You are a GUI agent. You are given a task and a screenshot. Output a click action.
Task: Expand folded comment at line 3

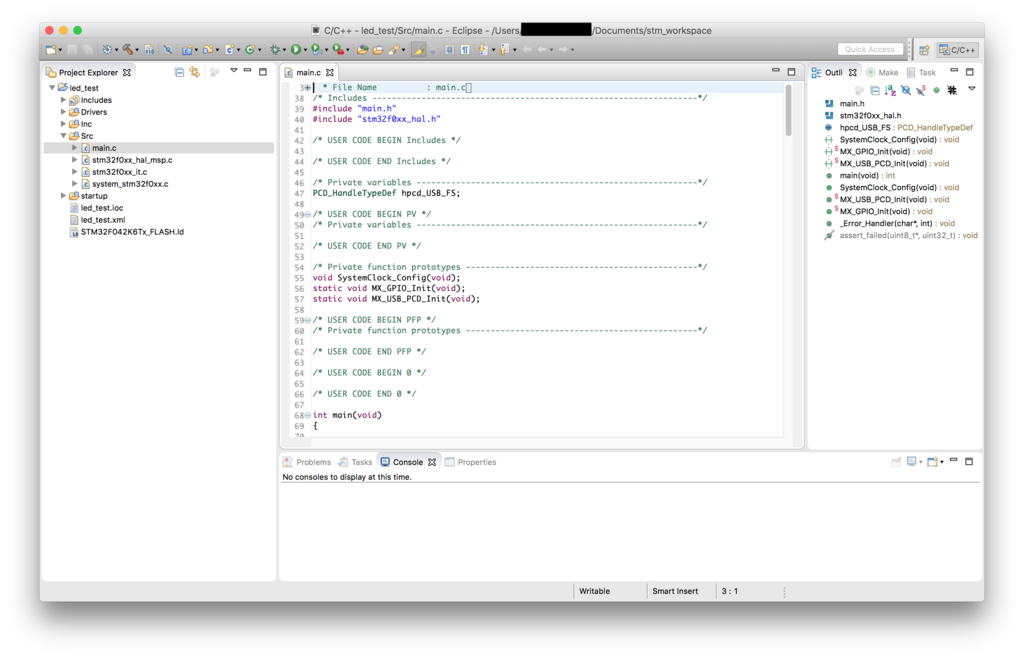coord(308,87)
